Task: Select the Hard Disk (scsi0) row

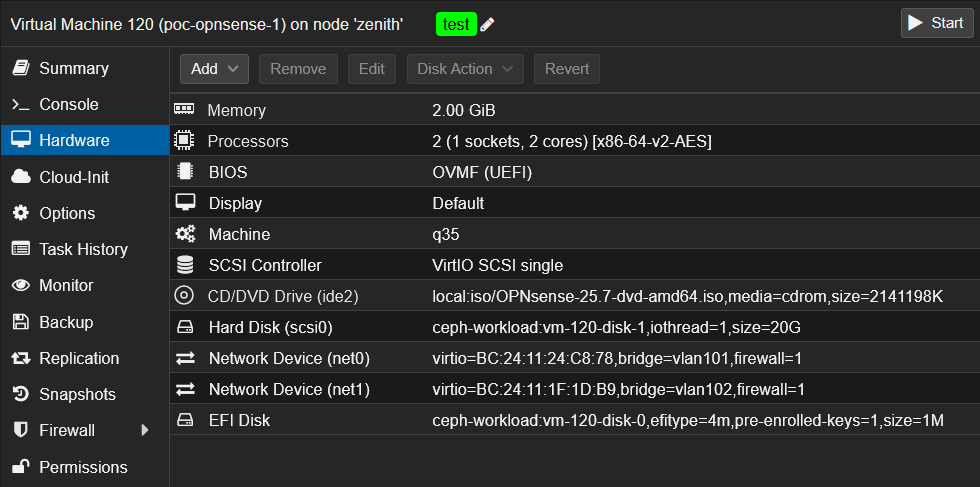Action: pos(573,327)
